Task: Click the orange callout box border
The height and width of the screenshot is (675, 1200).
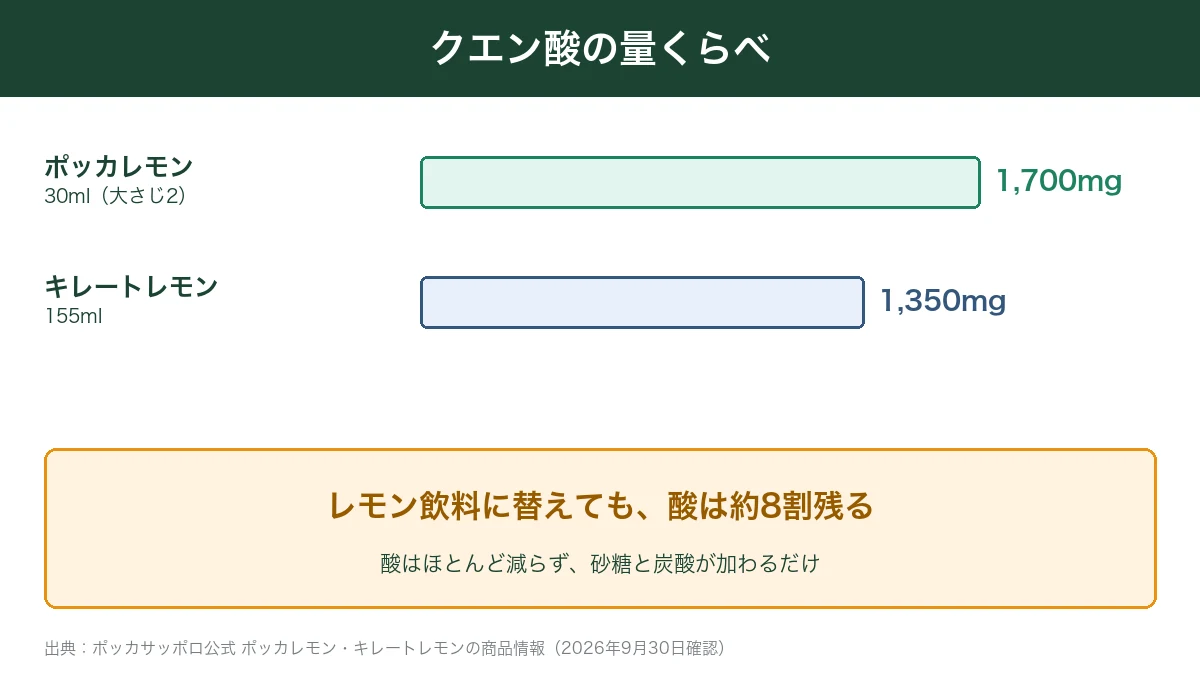Action: point(600,450)
